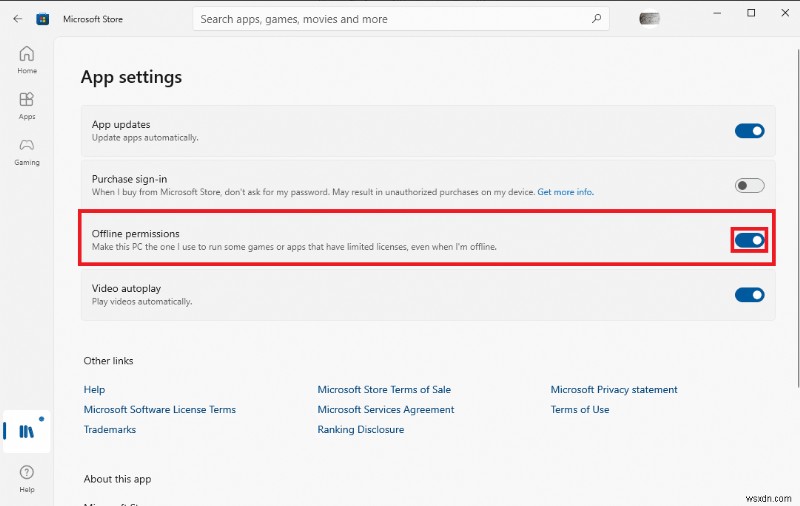Disable the Offline permissions toggle
The width and height of the screenshot is (800, 506).
[x=749, y=240]
